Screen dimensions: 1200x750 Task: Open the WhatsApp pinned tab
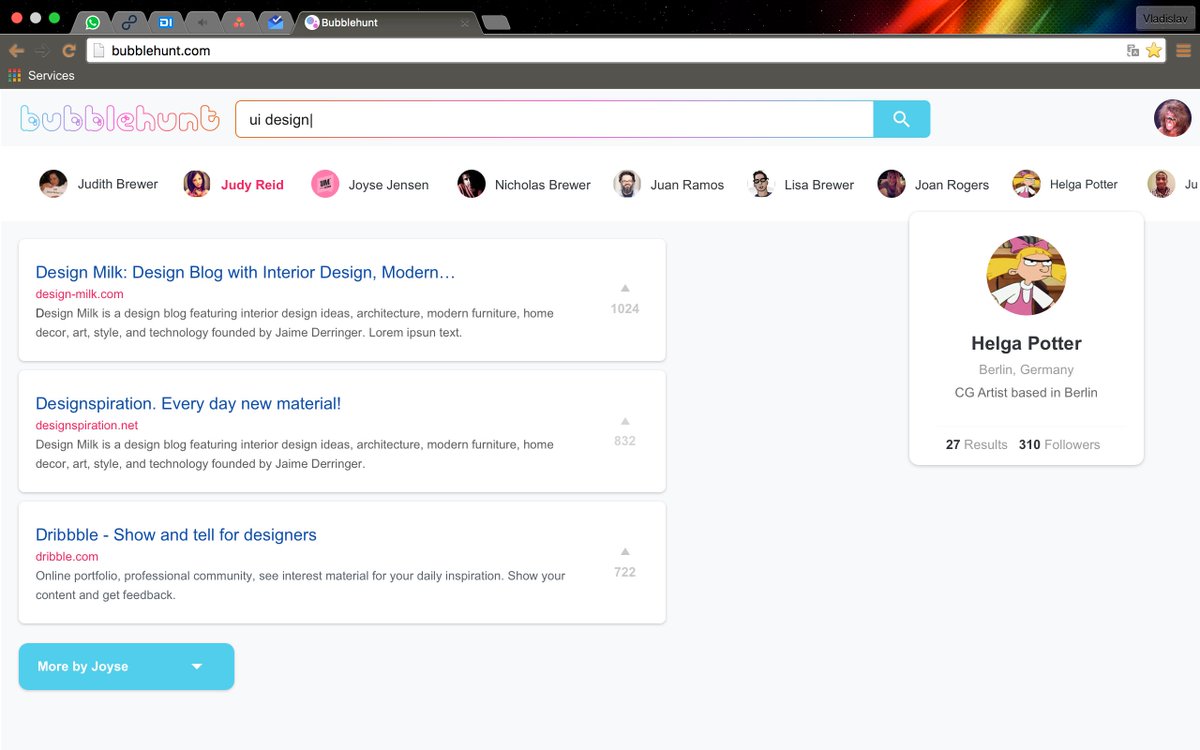(93, 22)
